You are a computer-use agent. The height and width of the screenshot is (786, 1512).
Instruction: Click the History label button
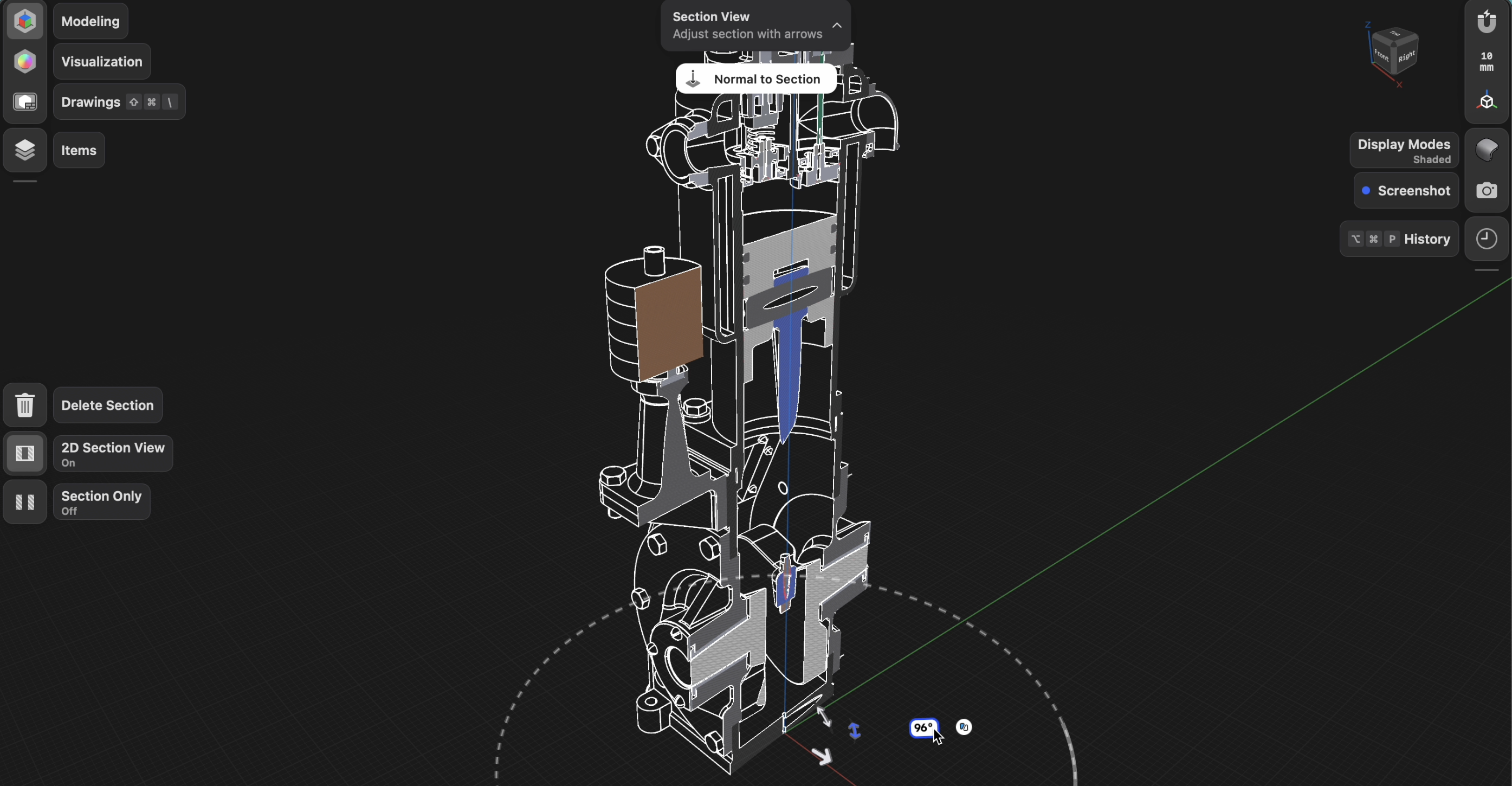pyautogui.click(x=1399, y=239)
